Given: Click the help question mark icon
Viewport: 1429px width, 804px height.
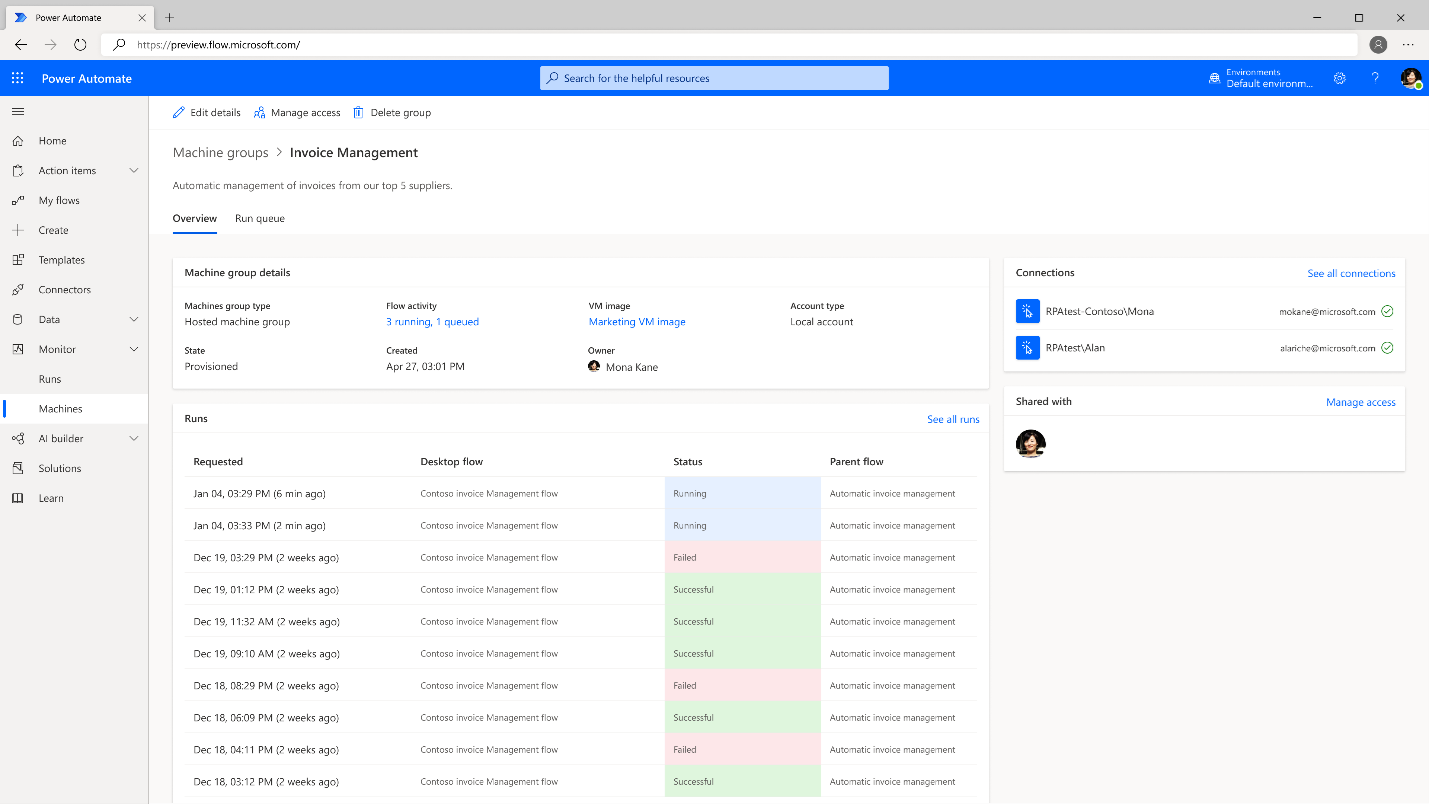Looking at the screenshot, I should (1375, 77).
